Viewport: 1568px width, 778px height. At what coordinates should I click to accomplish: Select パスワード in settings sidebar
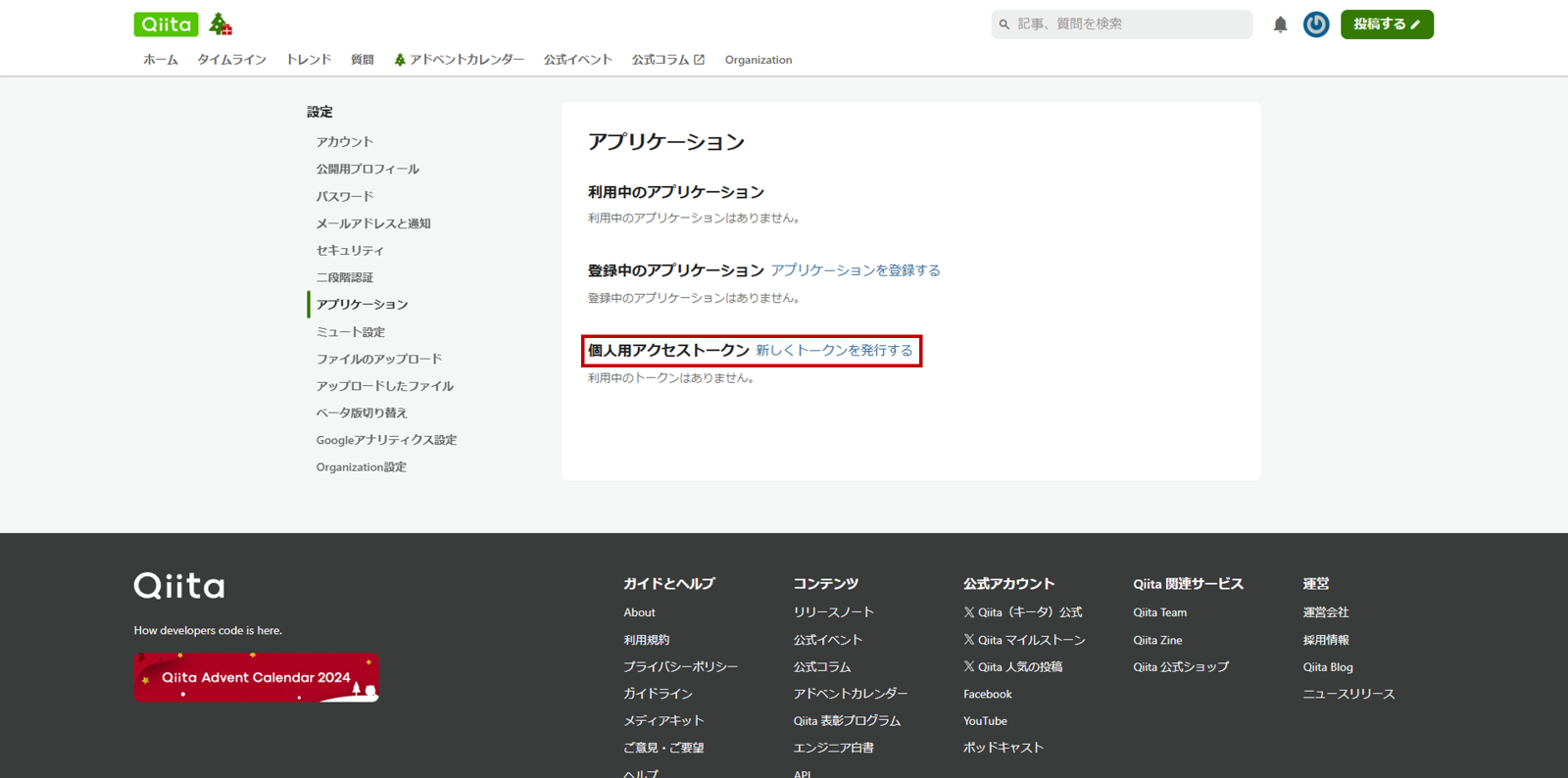click(x=345, y=197)
